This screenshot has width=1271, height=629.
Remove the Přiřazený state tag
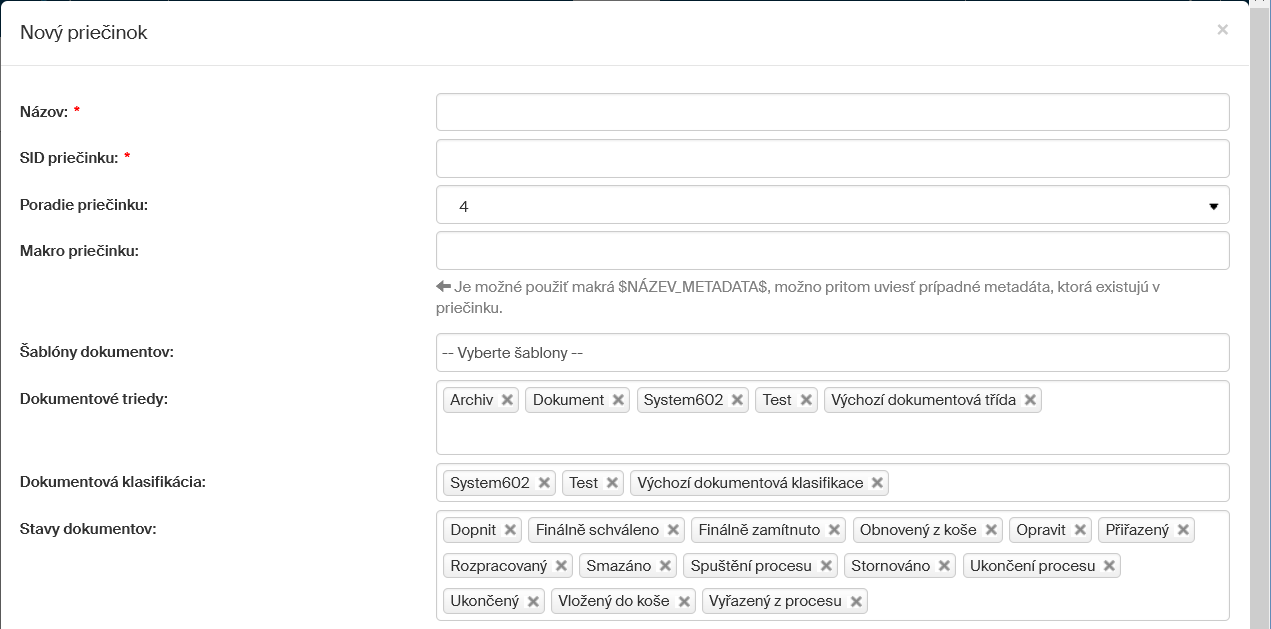1183,530
